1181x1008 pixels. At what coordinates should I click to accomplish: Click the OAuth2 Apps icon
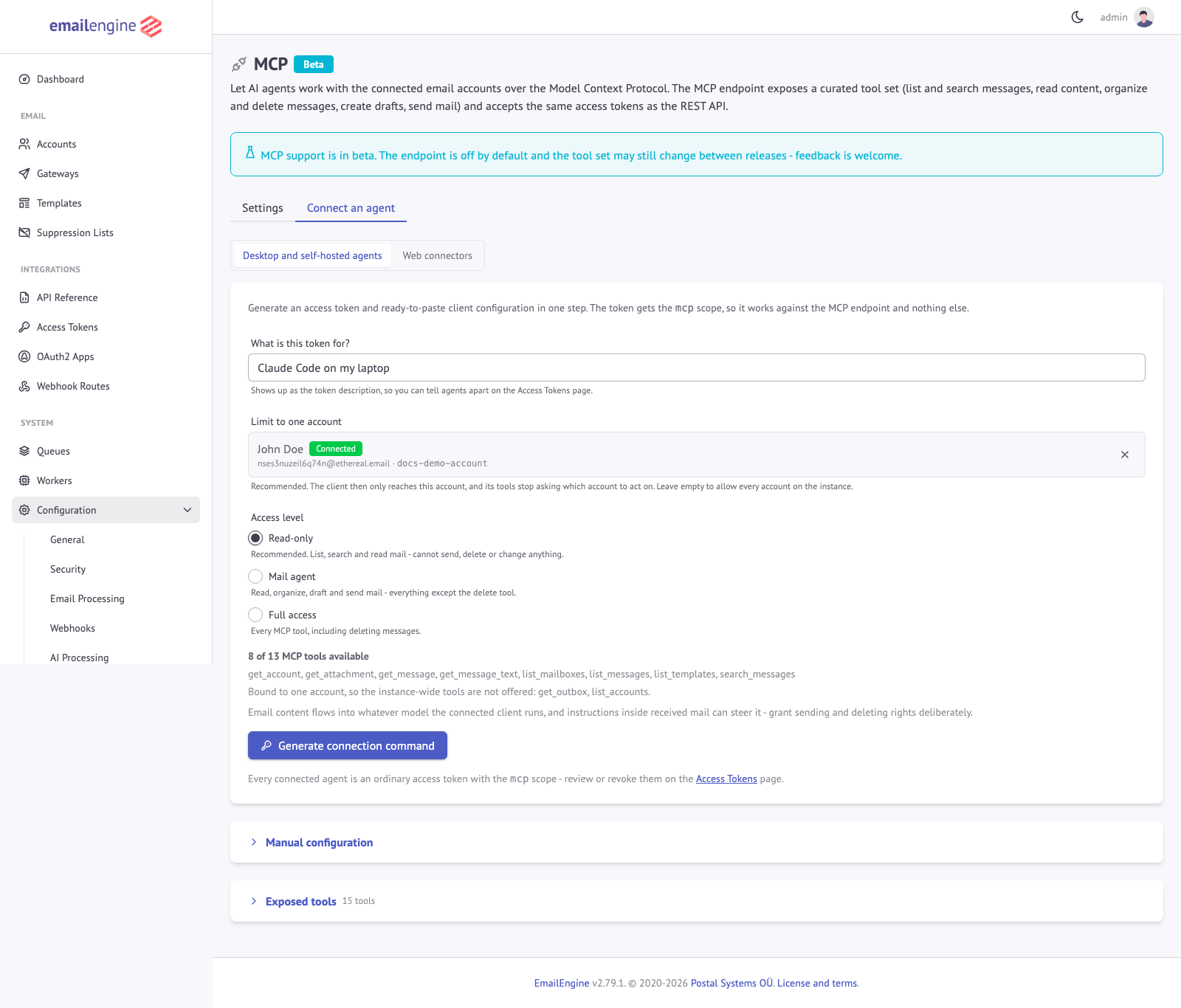24,356
